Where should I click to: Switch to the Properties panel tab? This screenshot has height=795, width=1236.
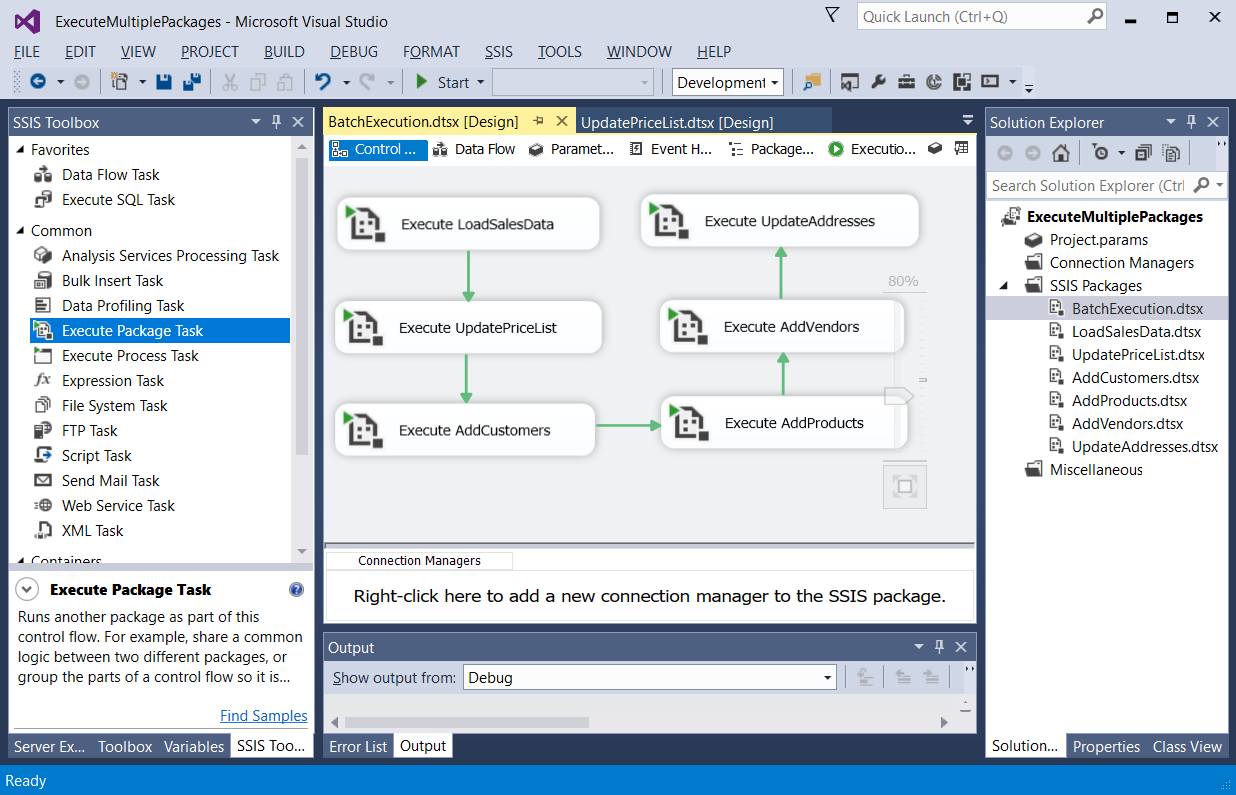1106,746
